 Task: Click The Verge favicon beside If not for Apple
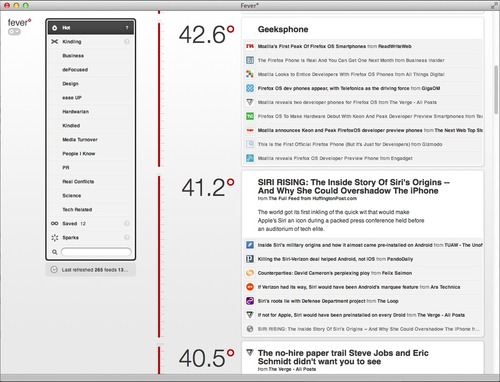(x=250, y=315)
